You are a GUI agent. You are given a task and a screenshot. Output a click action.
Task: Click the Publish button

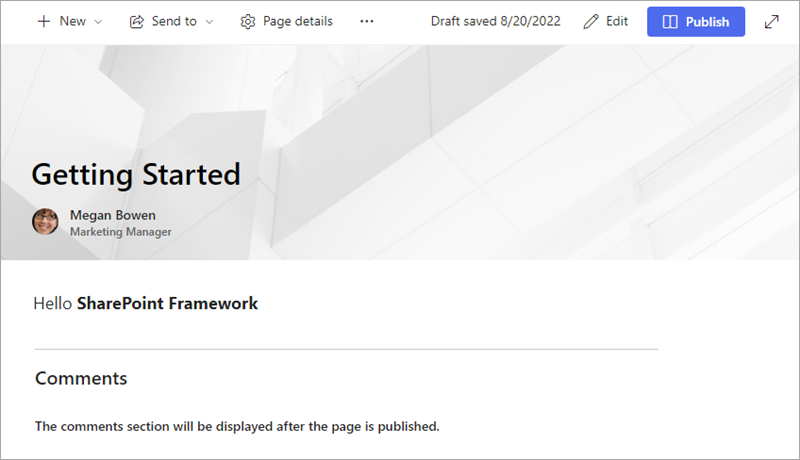click(696, 21)
